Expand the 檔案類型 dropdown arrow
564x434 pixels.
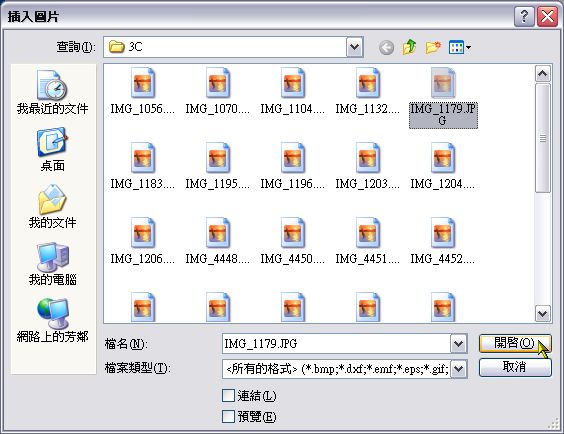coord(459,369)
